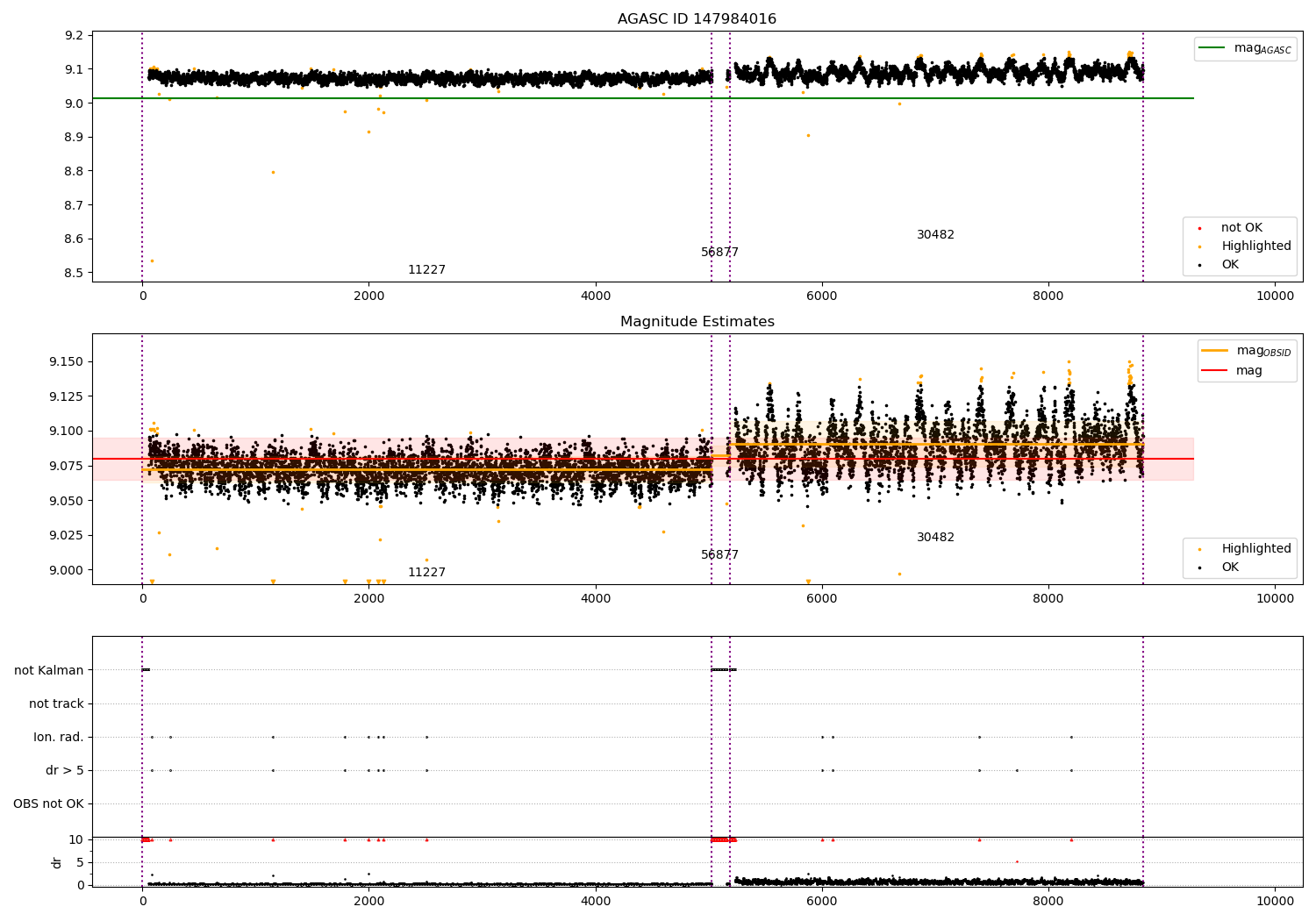Click the "not Kalman" y-axis label
This screenshot has height=921, width=1316.
tap(49, 671)
